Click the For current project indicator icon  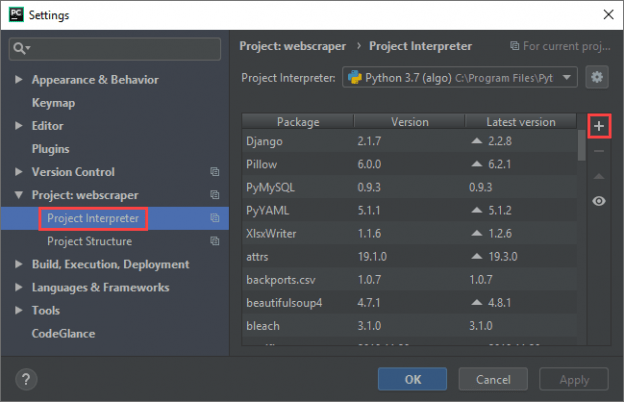[515, 46]
